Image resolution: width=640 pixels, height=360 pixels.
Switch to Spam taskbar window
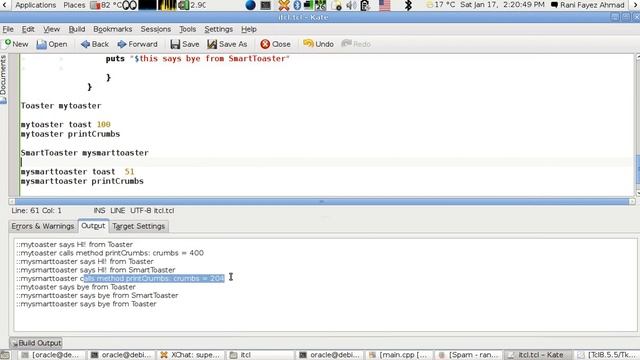click(x=469, y=355)
